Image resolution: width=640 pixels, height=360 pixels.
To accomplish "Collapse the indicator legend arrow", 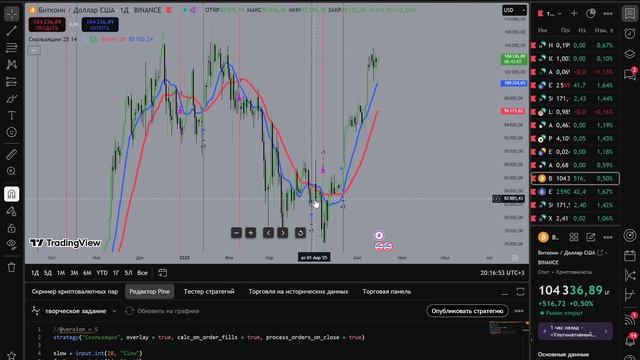I will pyautogui.click(x=34, y=51).
